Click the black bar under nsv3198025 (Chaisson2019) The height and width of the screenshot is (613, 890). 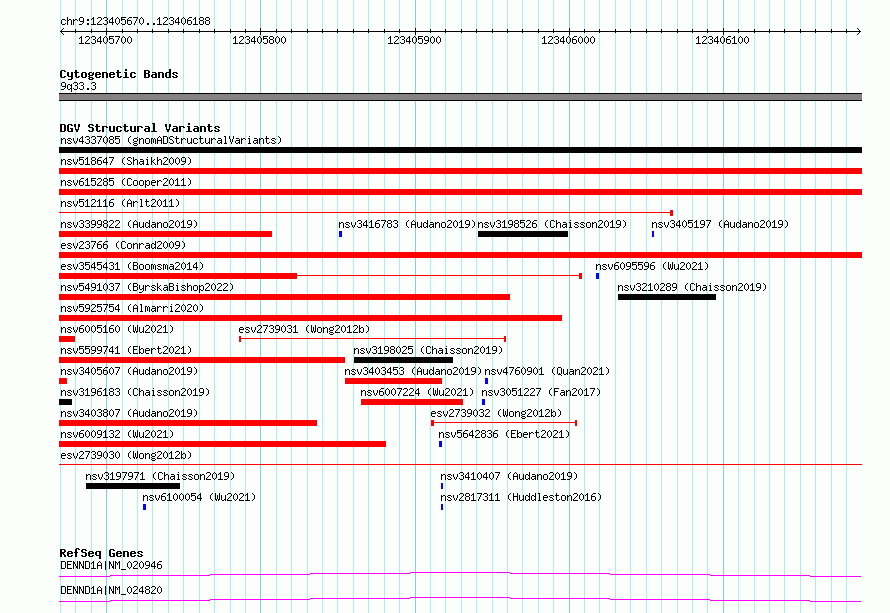(x=403, y=360)
